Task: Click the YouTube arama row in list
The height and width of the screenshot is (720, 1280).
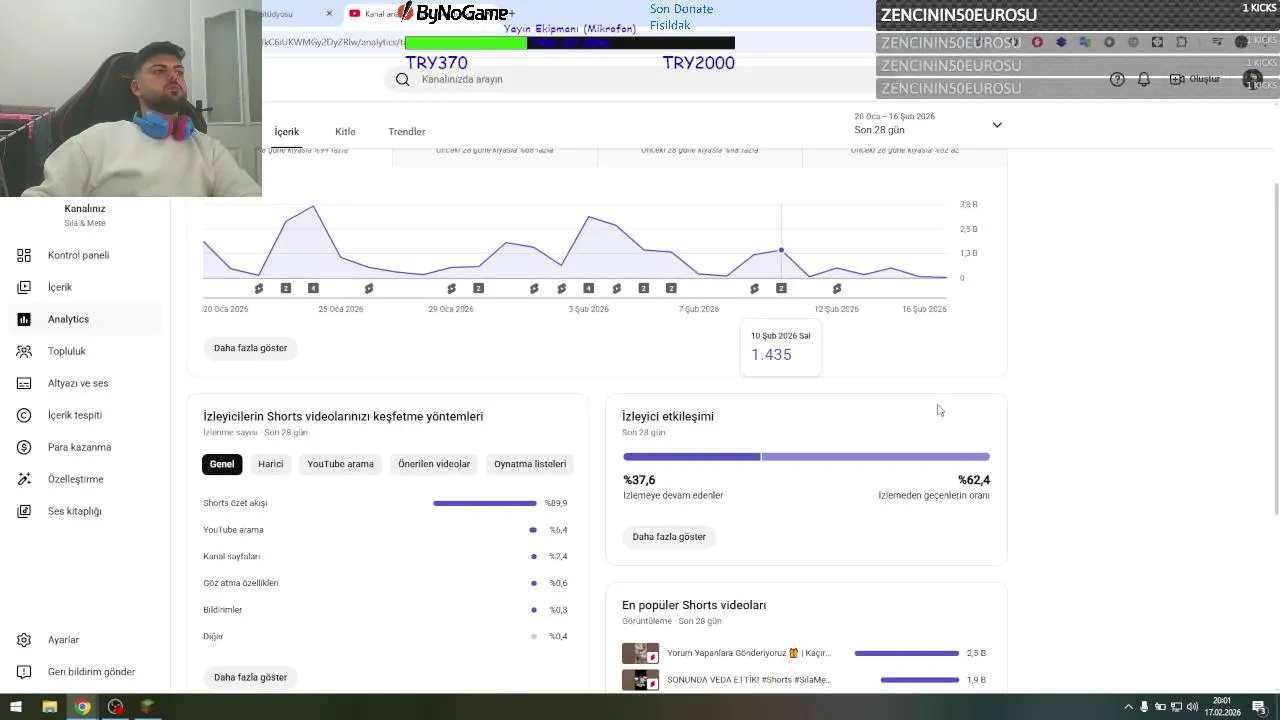Action: [385, 530]
